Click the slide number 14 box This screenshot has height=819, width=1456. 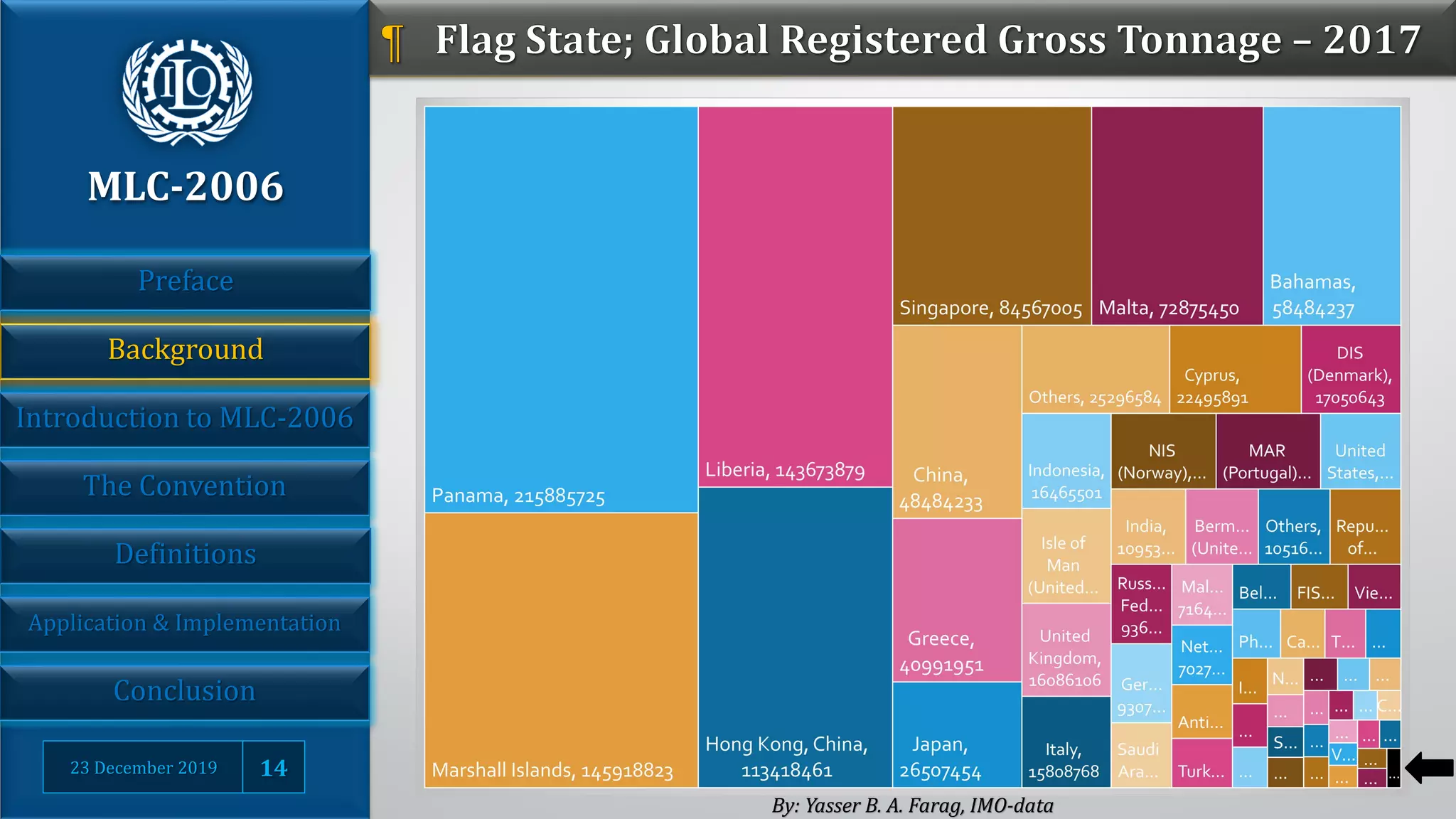pos(274,767)
